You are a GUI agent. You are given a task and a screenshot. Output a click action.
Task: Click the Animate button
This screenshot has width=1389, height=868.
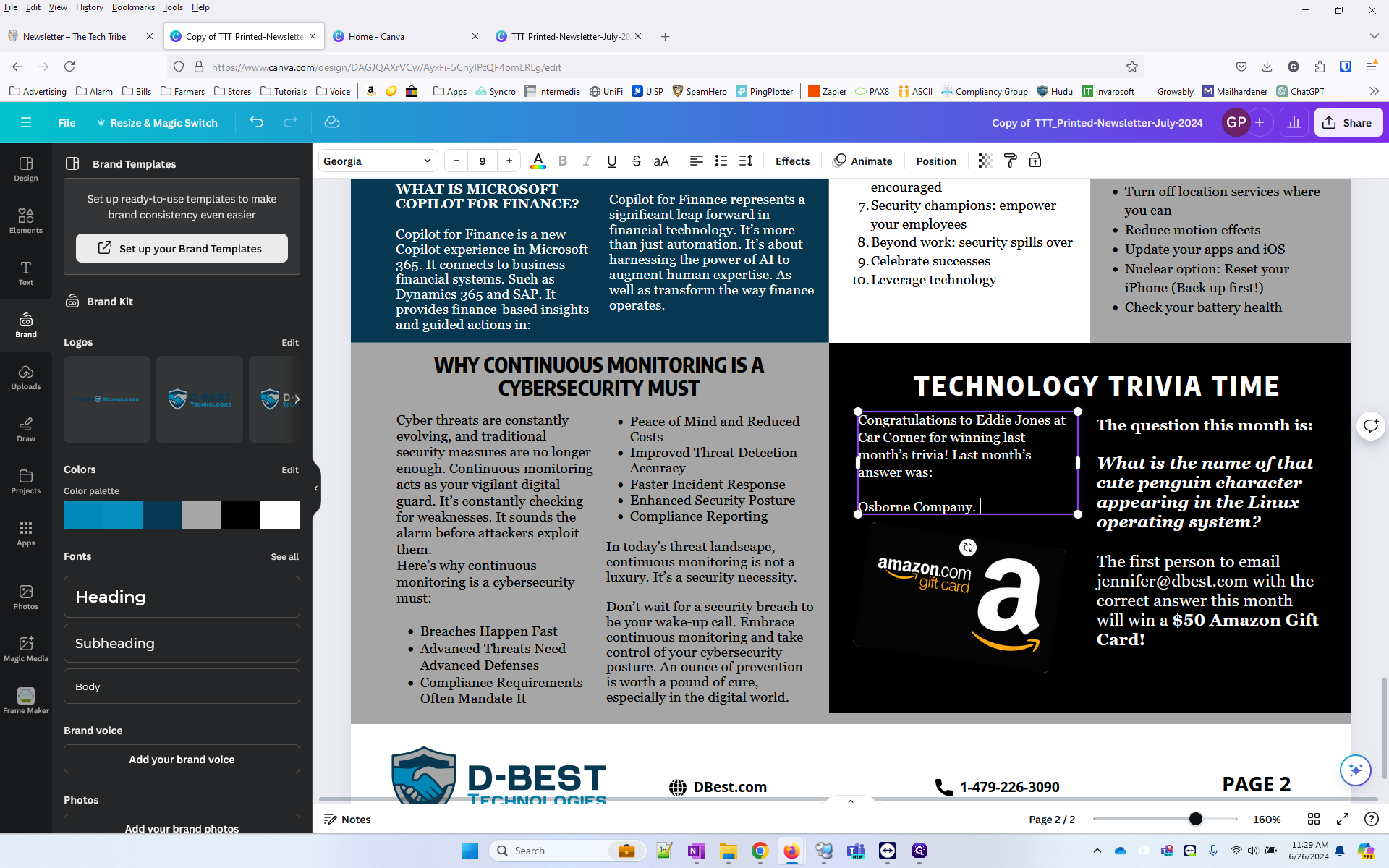tap(863, 161)
